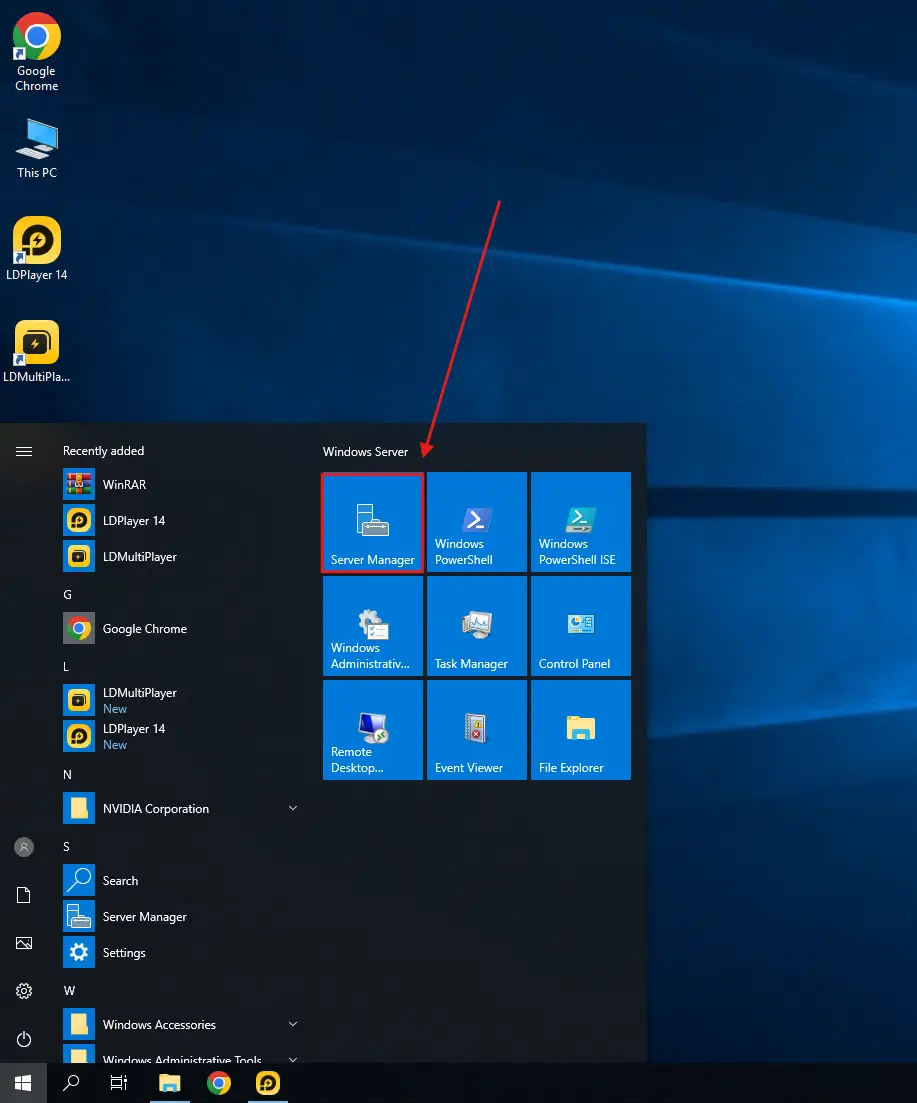Open the Power options button
917x1103 pixels.
[x=24, y=1039]
